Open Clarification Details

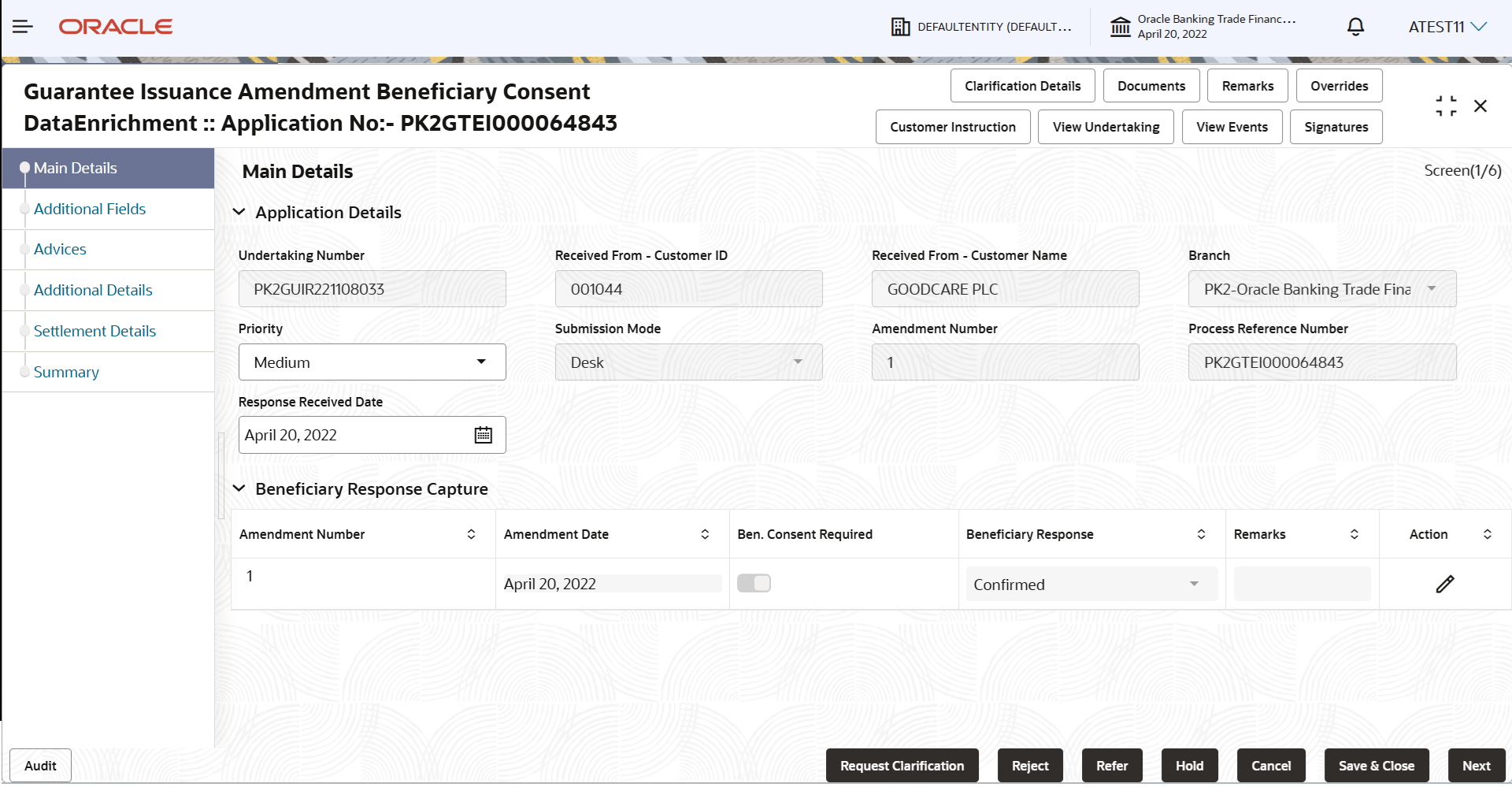click(x=1022, y=86)
